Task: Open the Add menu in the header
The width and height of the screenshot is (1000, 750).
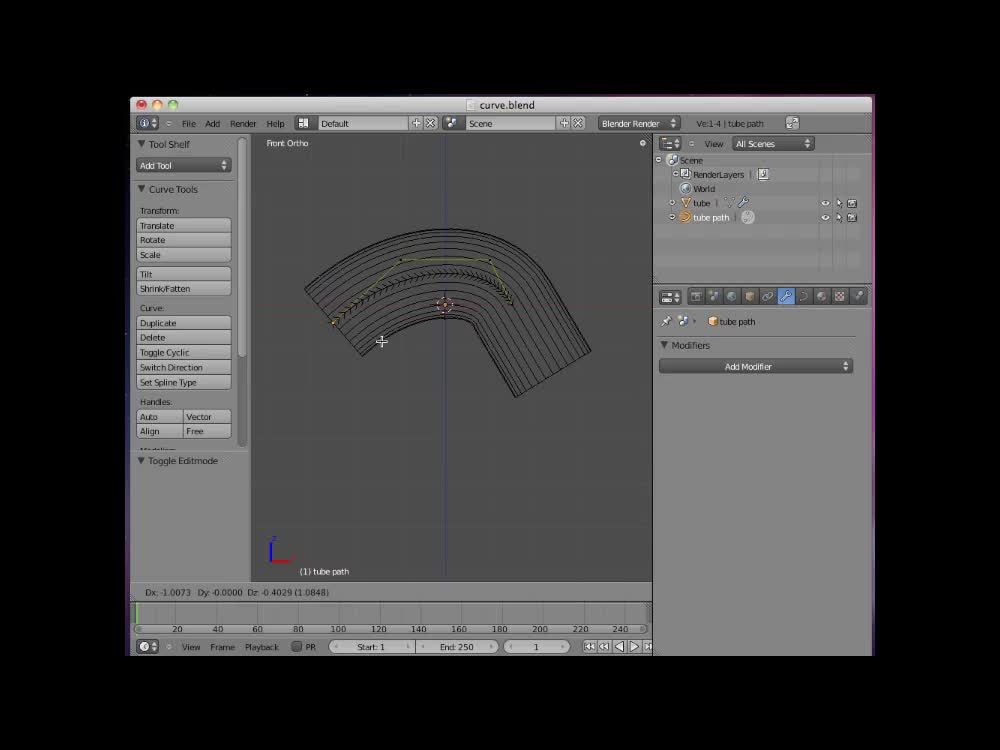Action: pos(212,123)
